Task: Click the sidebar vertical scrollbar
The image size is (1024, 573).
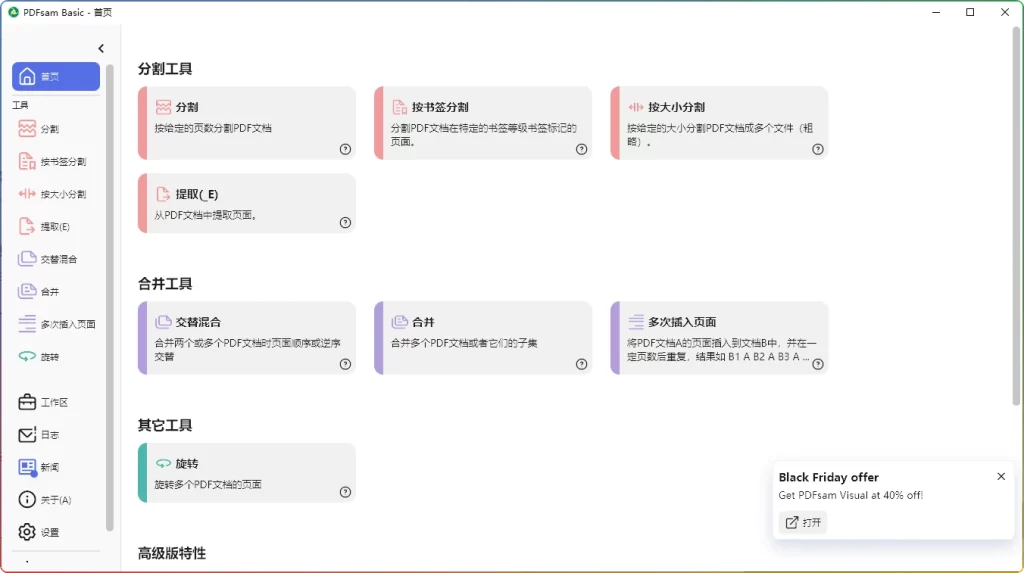Action: click(x=110, y=298)
